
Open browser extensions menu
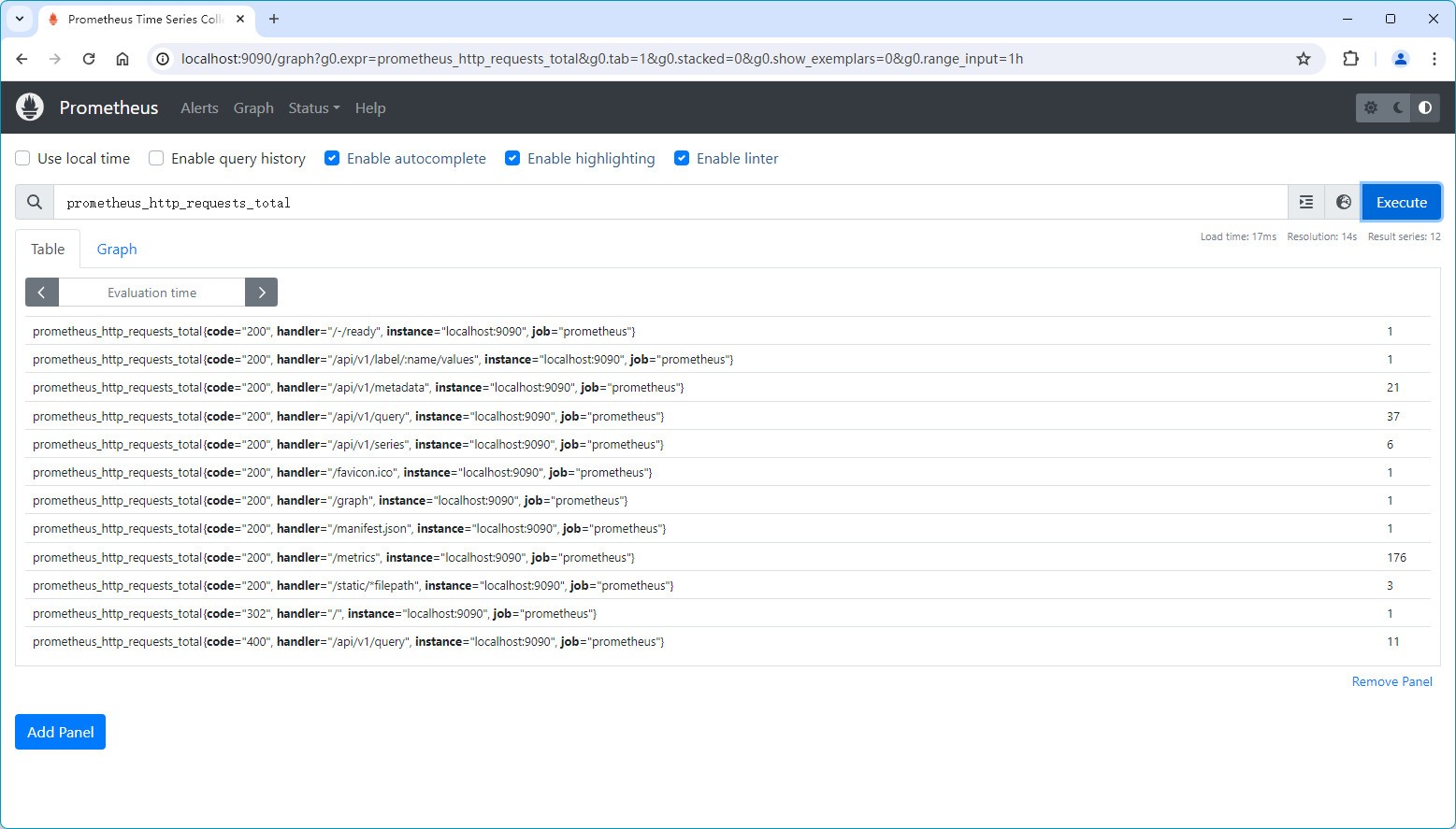point(1350,59)
